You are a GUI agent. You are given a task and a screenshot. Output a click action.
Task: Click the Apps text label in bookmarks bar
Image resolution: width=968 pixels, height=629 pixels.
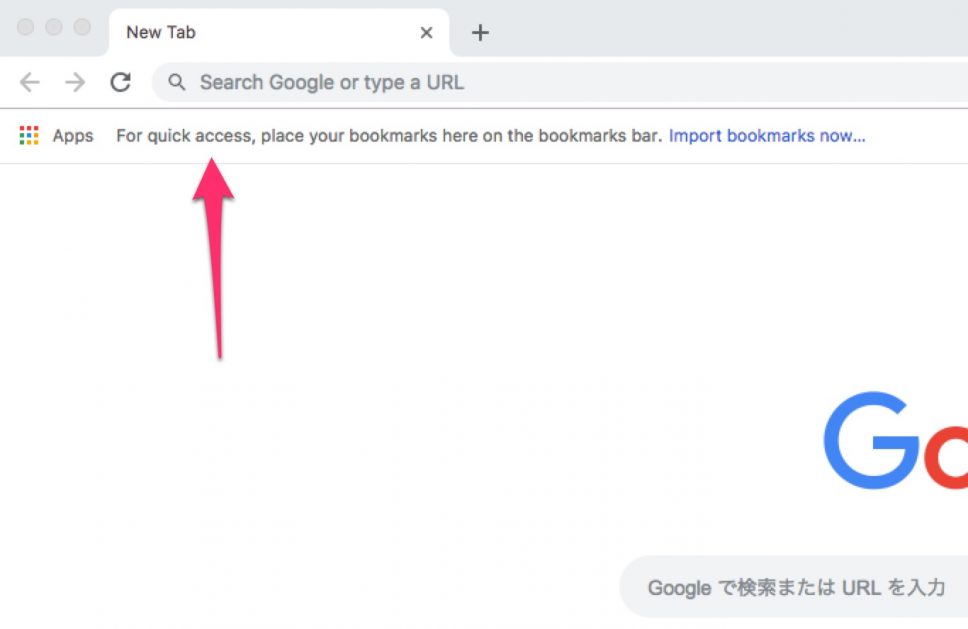[x=73, y=136]
